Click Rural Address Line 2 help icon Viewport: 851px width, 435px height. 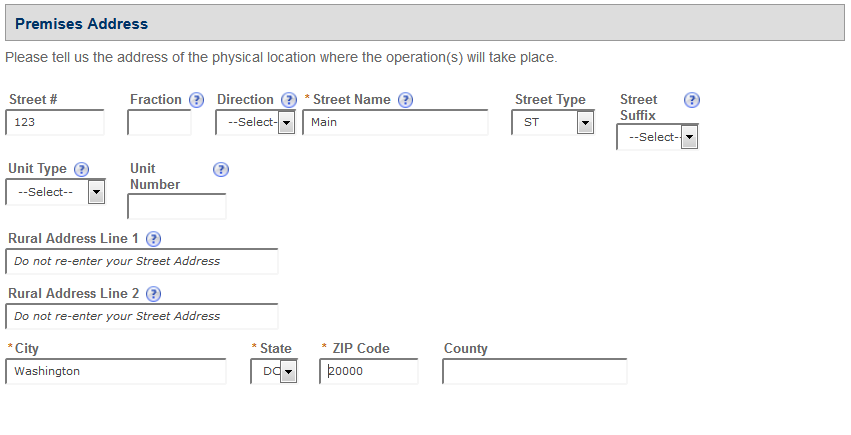(154, 294)
